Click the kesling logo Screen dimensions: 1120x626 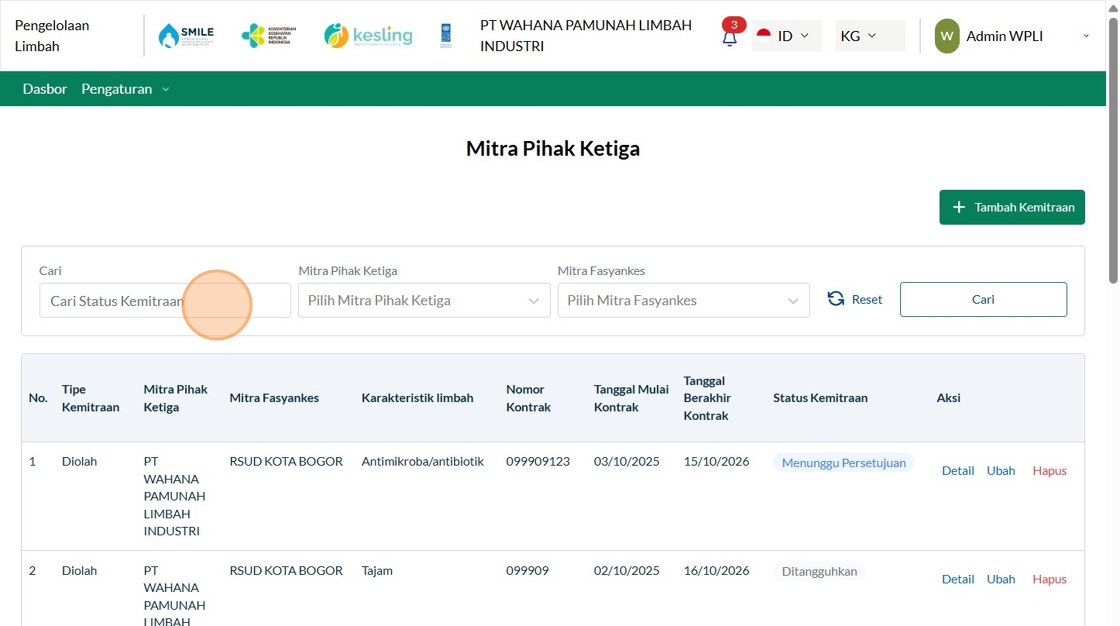click(368, 36)
